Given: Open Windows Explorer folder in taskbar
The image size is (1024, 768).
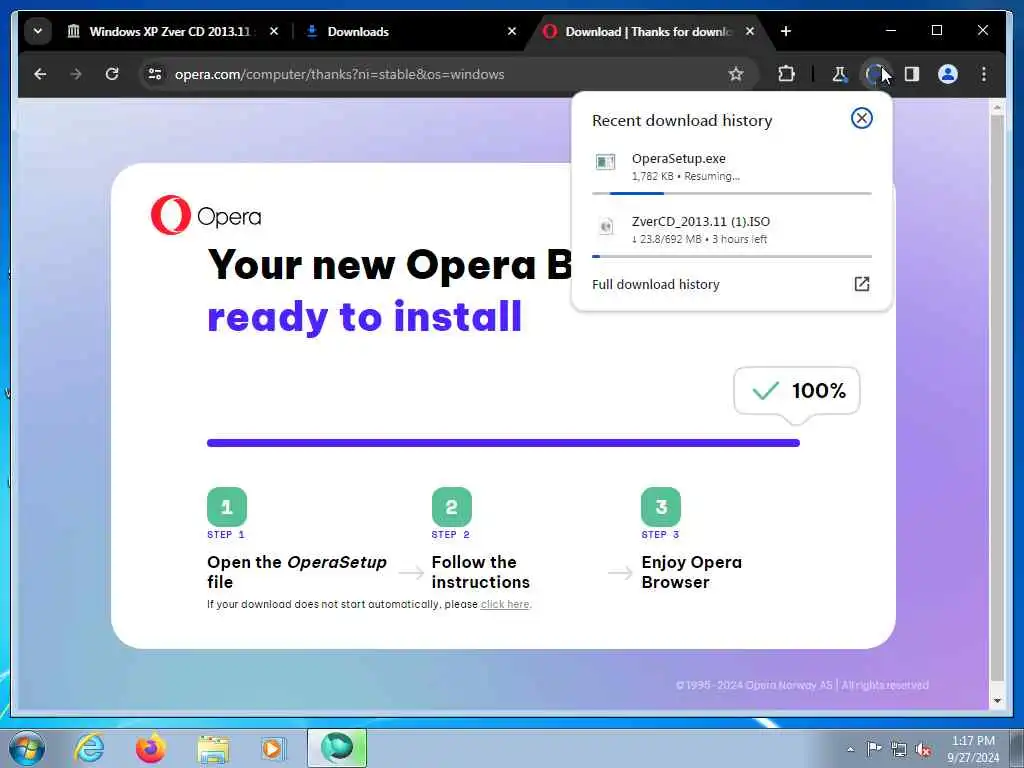Looking at the screenshot, I should [214, 748].
